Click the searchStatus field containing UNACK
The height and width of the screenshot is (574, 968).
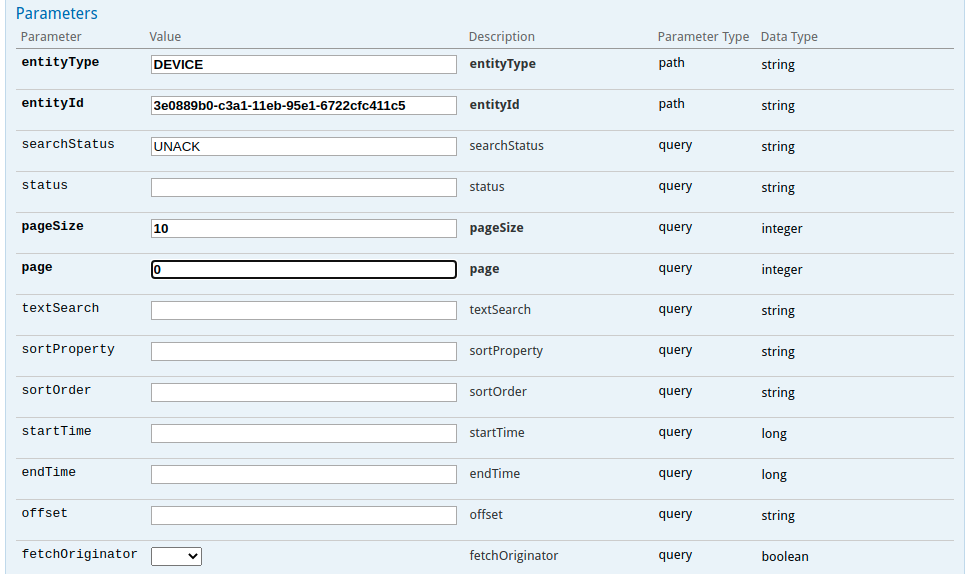tap(304, 146)
